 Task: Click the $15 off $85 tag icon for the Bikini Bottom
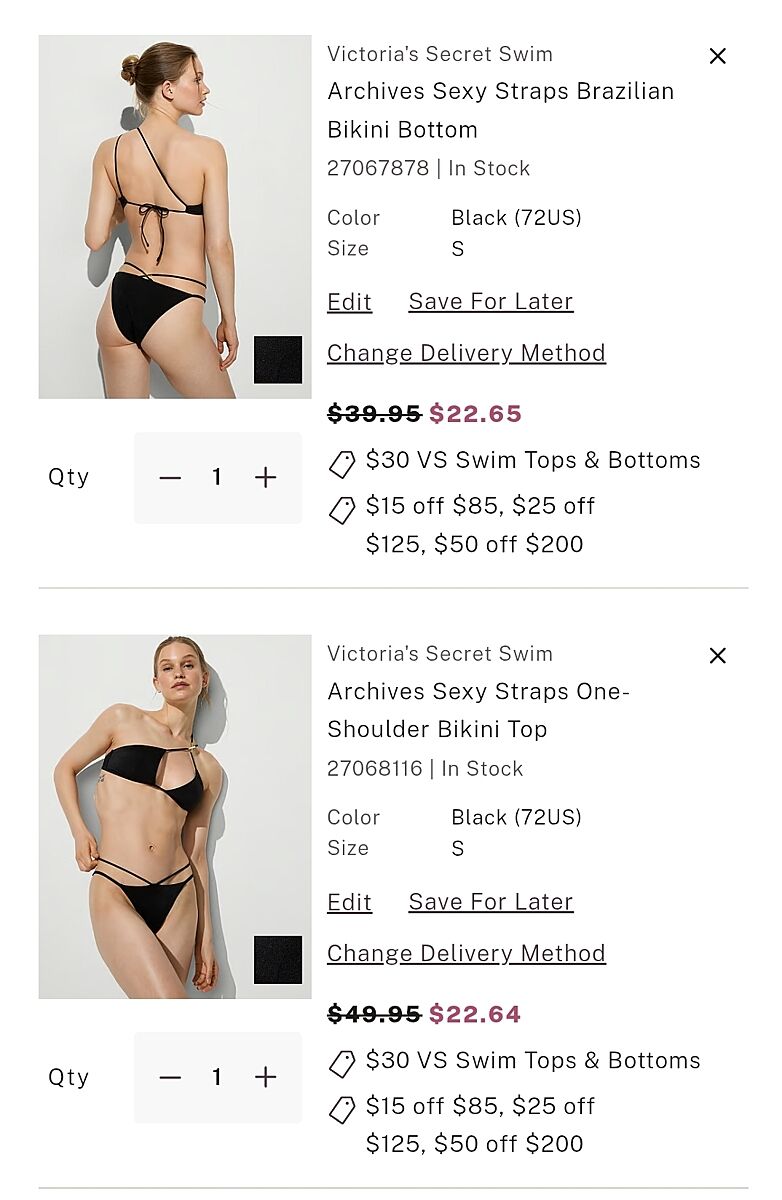tap(342, 510)
